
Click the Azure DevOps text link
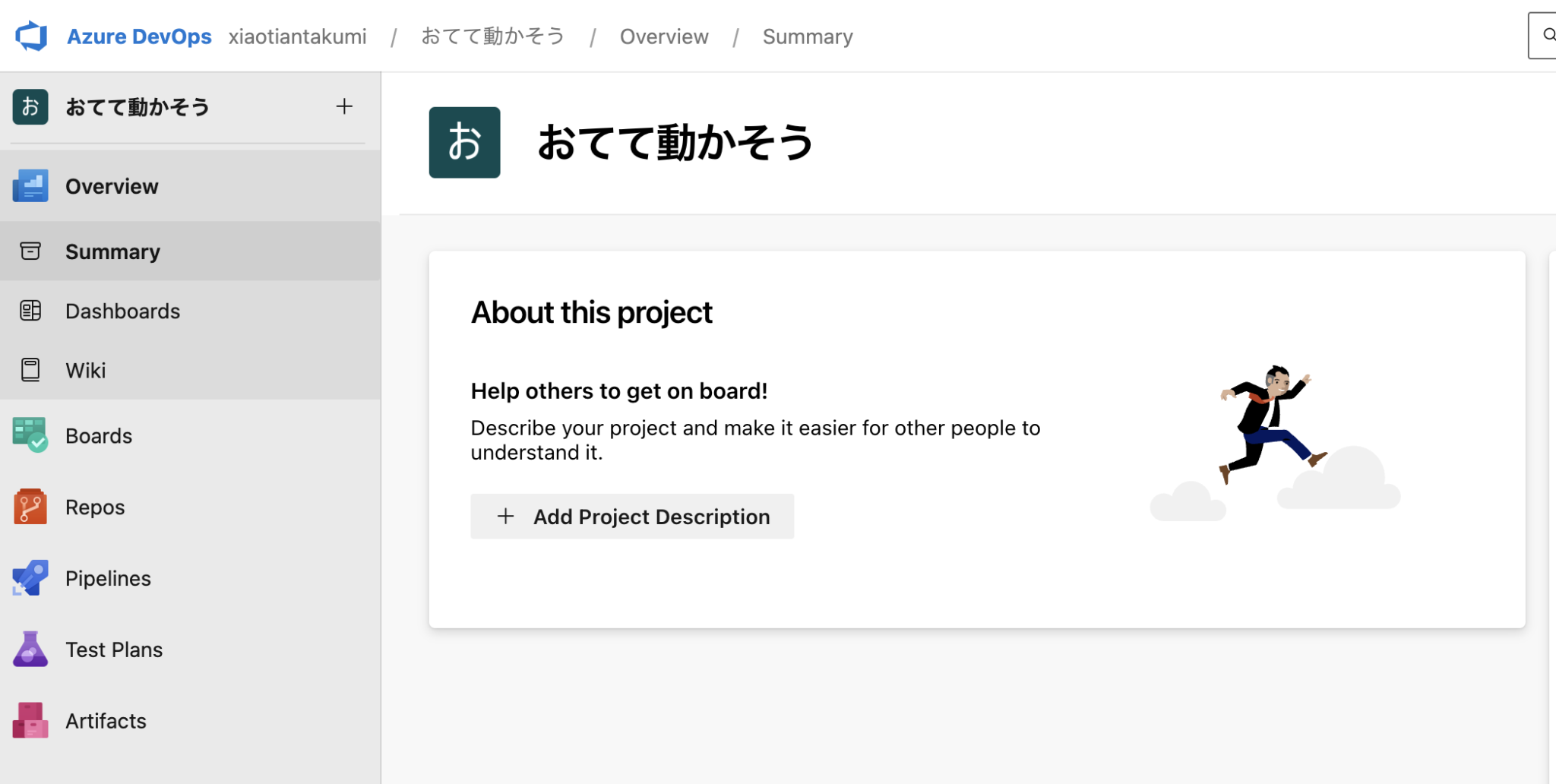pyautogui.click(x=139, y=36)
